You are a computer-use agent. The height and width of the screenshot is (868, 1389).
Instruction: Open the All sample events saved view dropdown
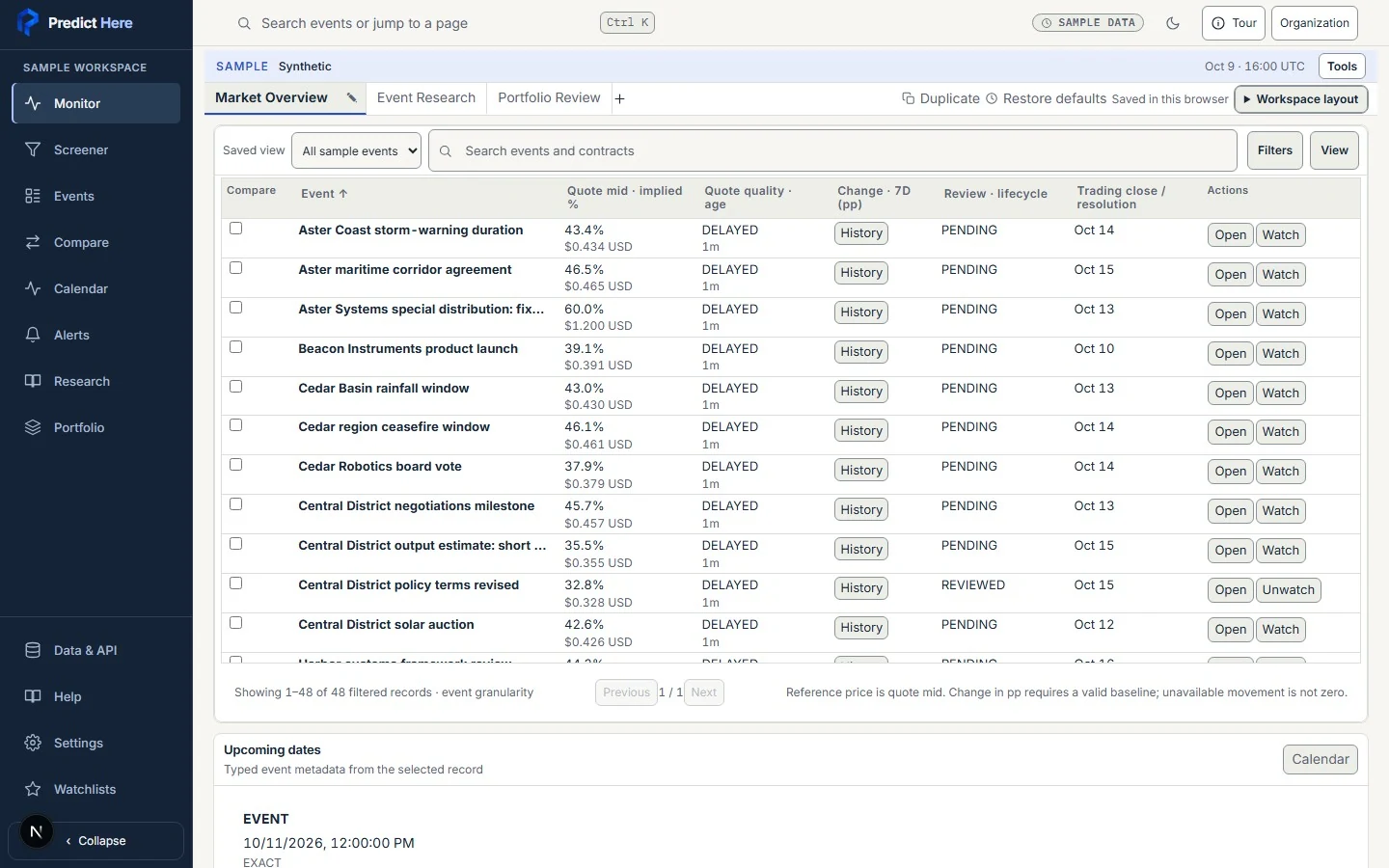[x=357, y=150]
